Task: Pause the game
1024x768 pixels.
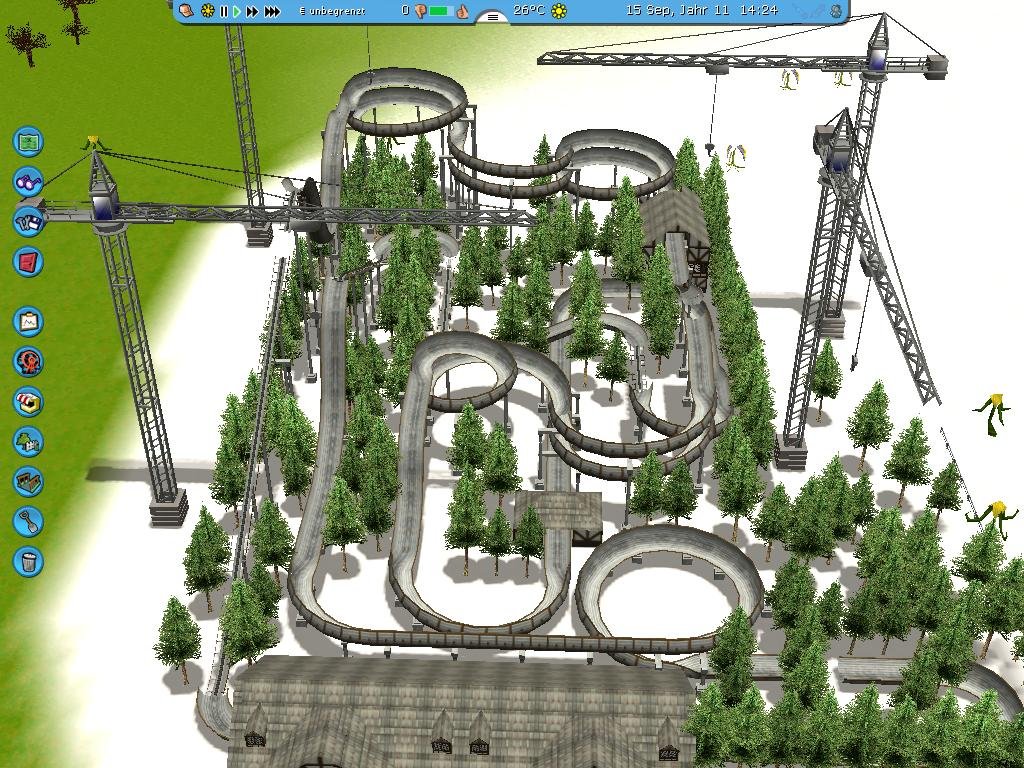Action: pos(224,11)
